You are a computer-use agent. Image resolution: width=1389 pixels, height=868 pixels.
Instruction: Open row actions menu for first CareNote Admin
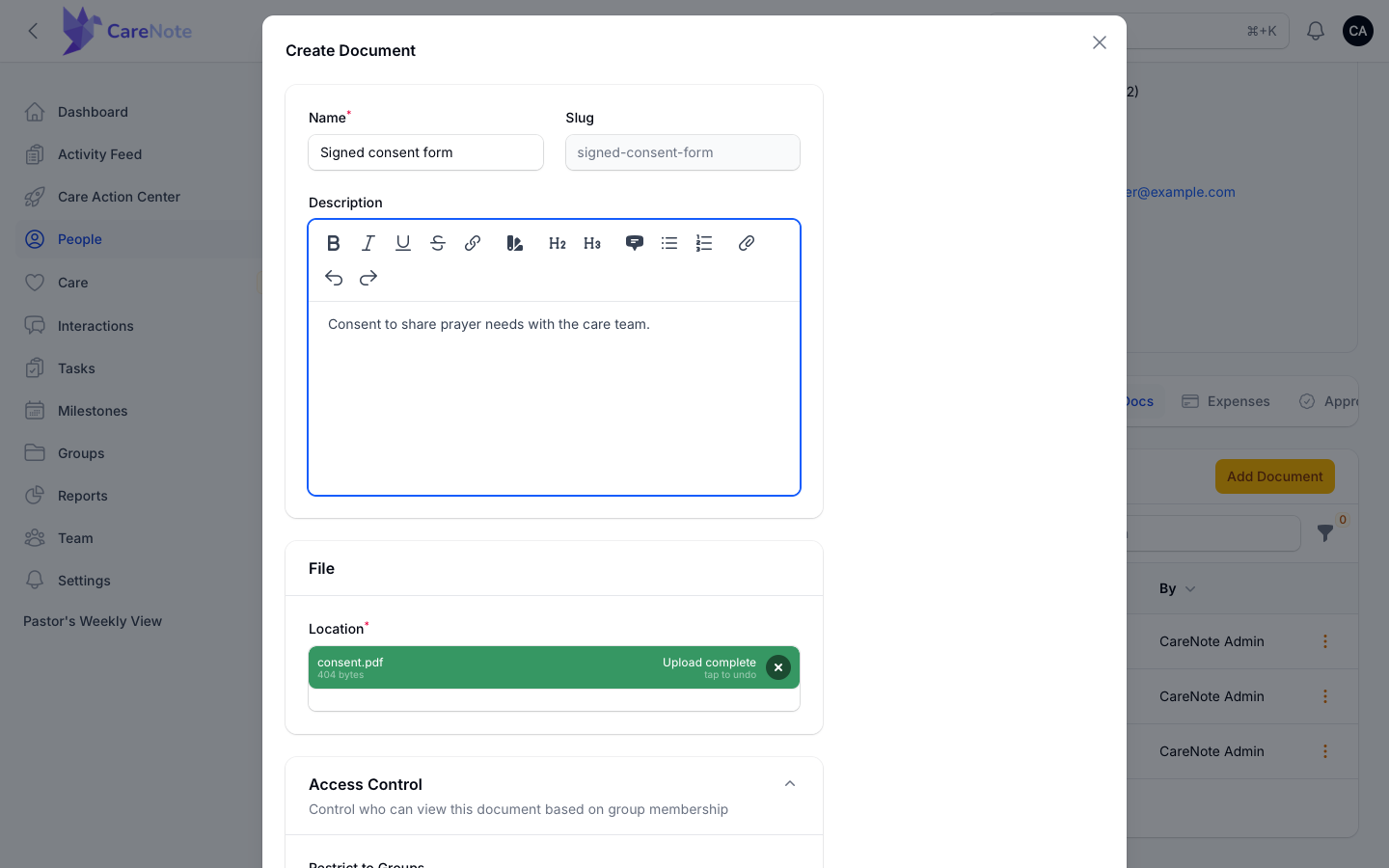(x=1325, y=641)
